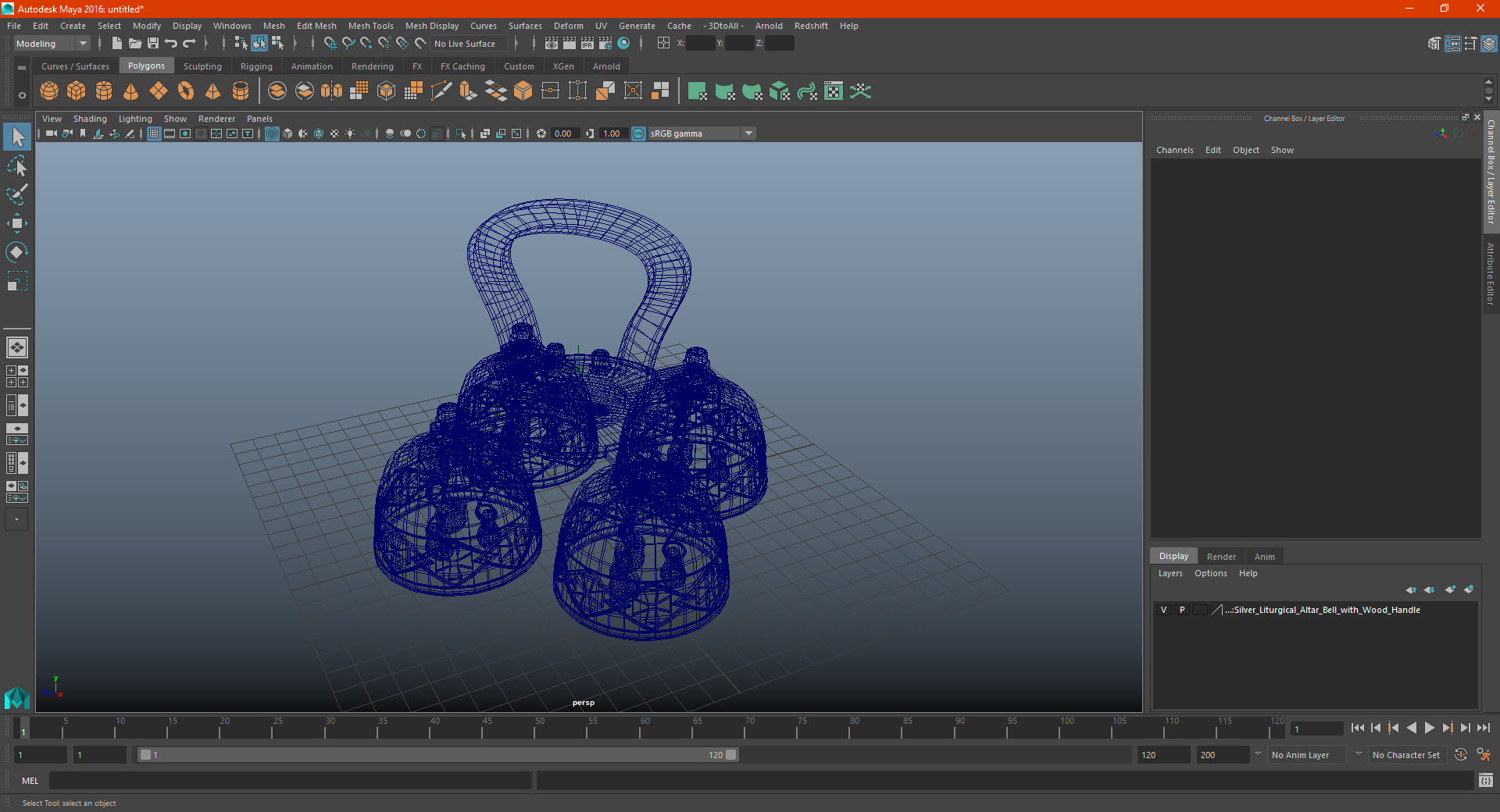Viewport: 1500px width, 812px height.
Task: Toggle auto keyframe button
Action: tap(1461, 755)
